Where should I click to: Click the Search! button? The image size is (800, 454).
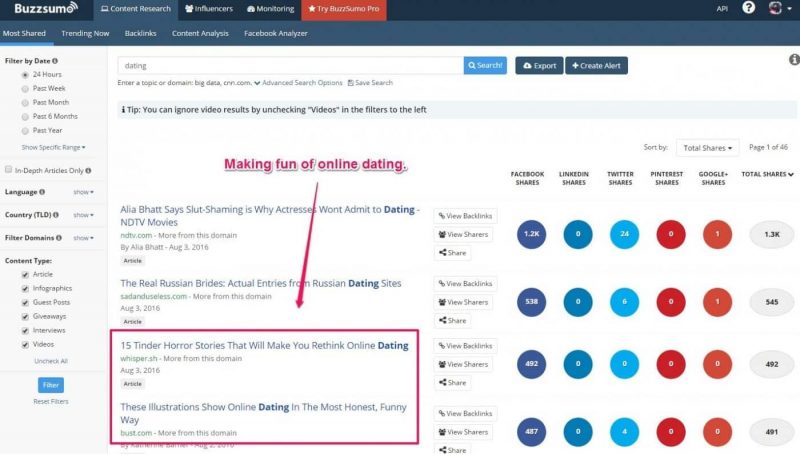pos(485,65)
